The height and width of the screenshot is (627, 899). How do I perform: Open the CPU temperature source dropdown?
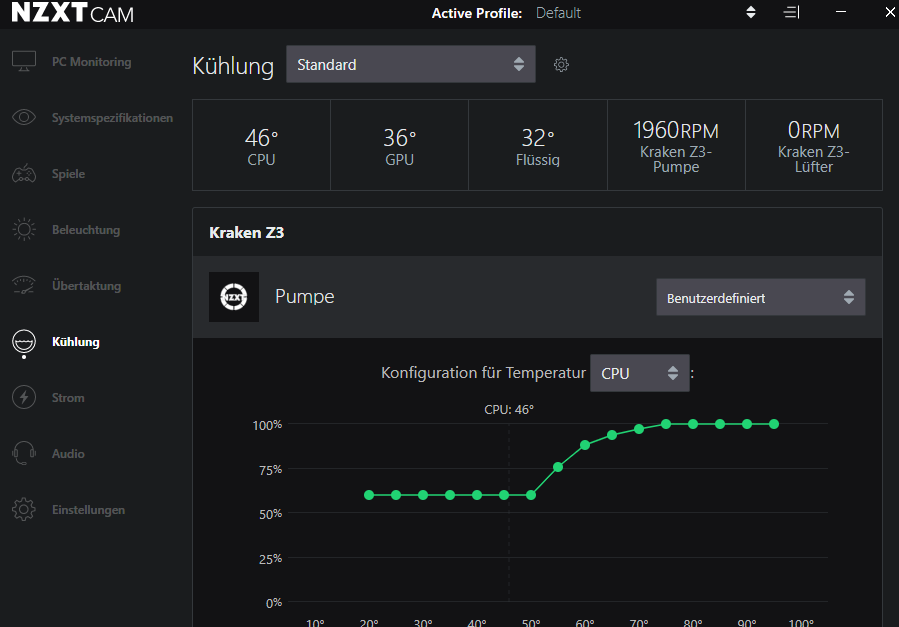[x=640, y=373]
